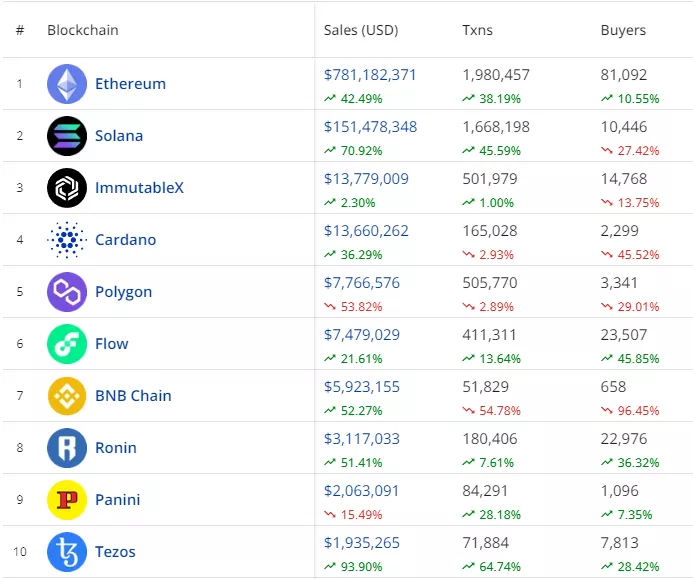This screenshot has height=579, width=693.
Task: Open the BNB Chain name link
Action: pos(133,396)
